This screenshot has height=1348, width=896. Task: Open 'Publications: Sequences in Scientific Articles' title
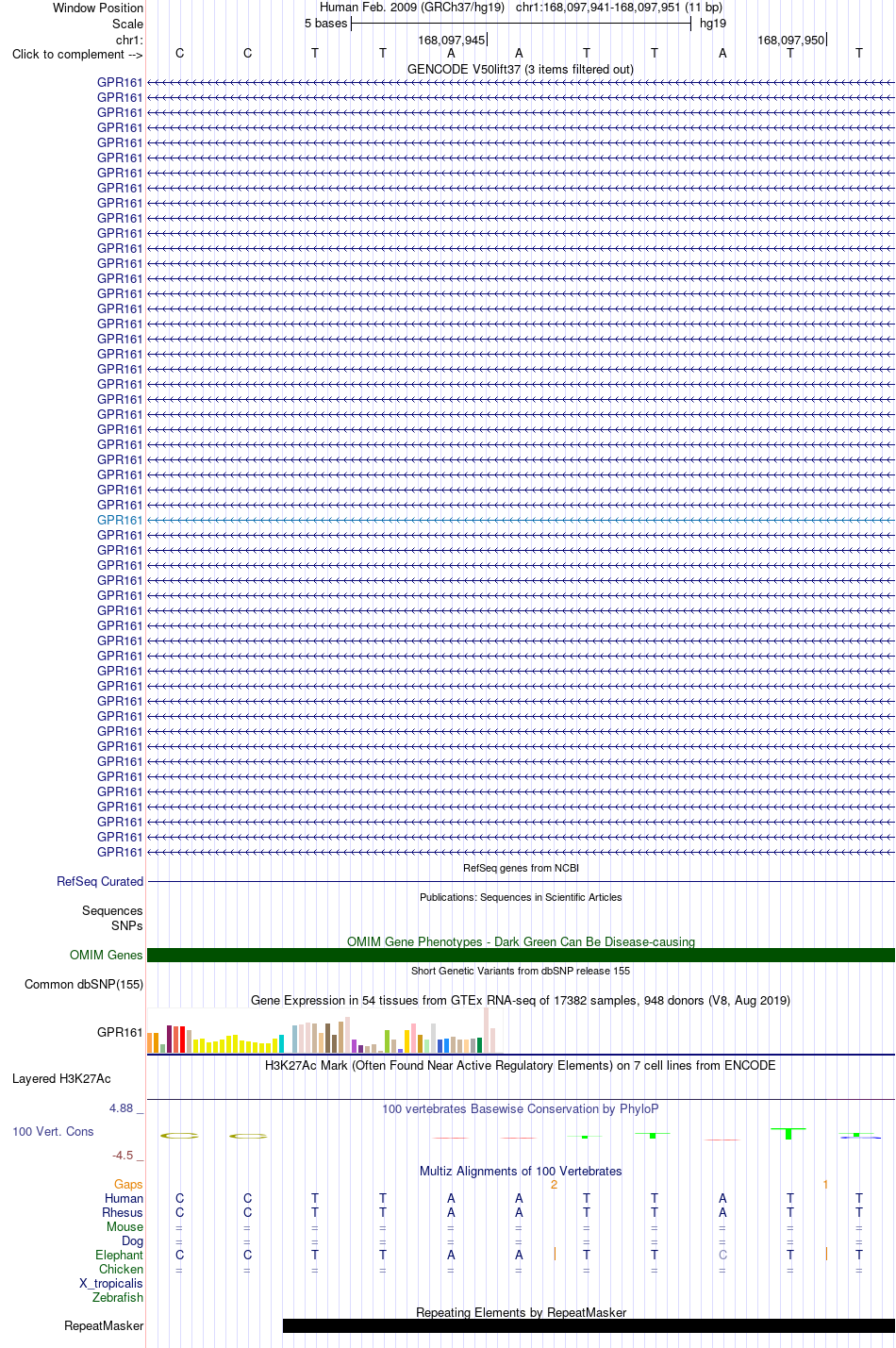coord(521,897)
